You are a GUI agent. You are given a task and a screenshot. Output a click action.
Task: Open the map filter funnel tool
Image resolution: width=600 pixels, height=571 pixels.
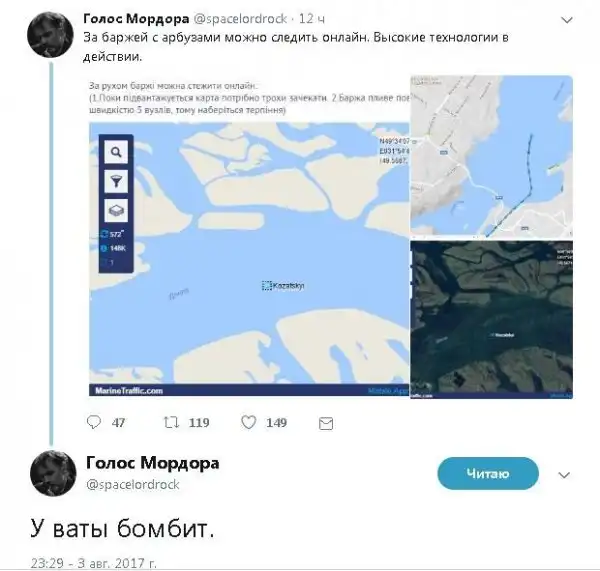[116, 181]
